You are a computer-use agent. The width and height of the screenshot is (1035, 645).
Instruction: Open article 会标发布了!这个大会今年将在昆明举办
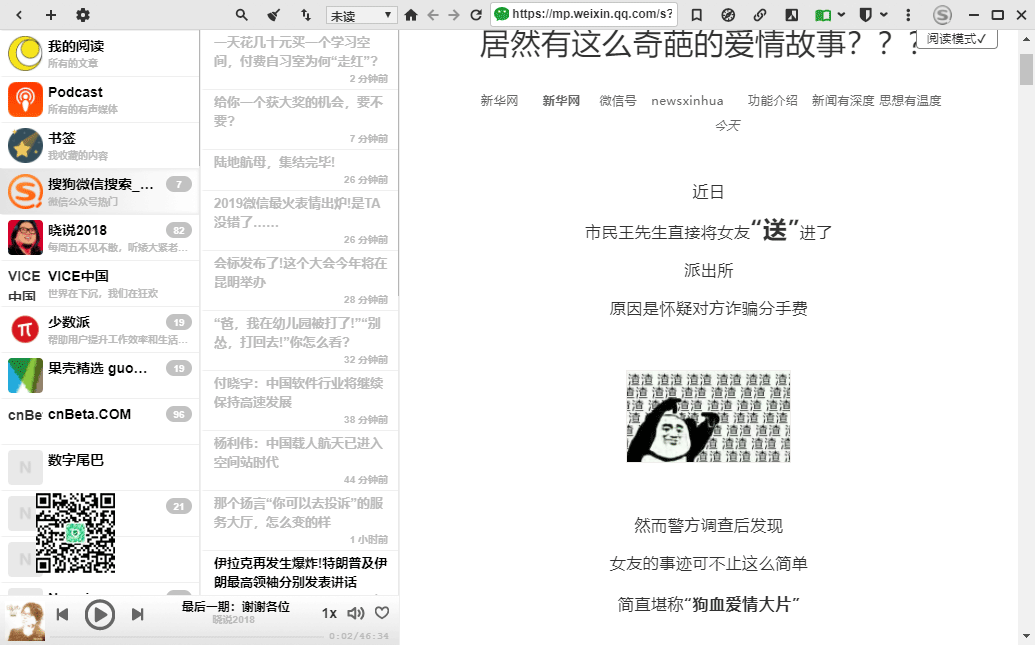300,281
